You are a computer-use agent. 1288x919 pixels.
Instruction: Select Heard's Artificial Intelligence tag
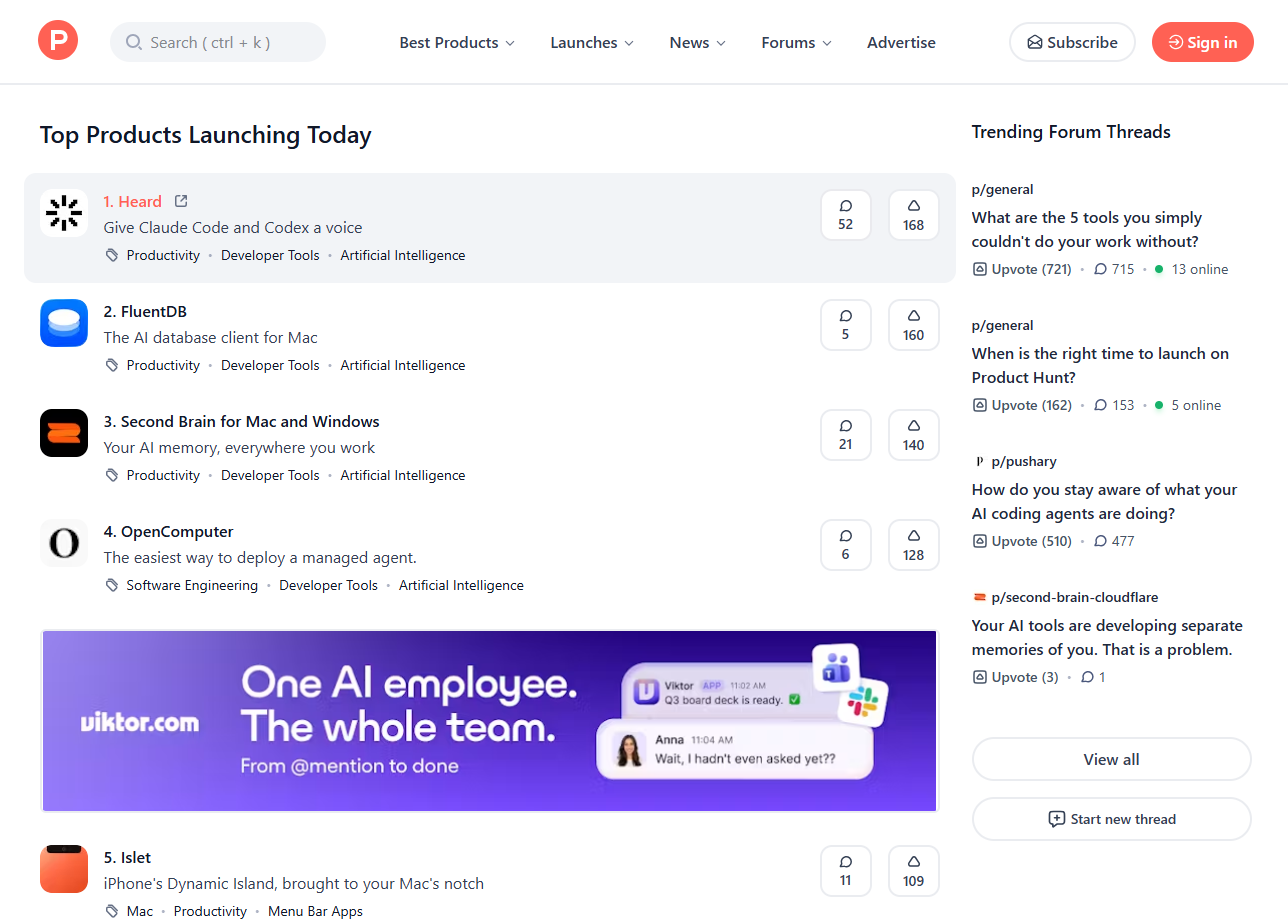pyautogui.click(x=403, y=255)
